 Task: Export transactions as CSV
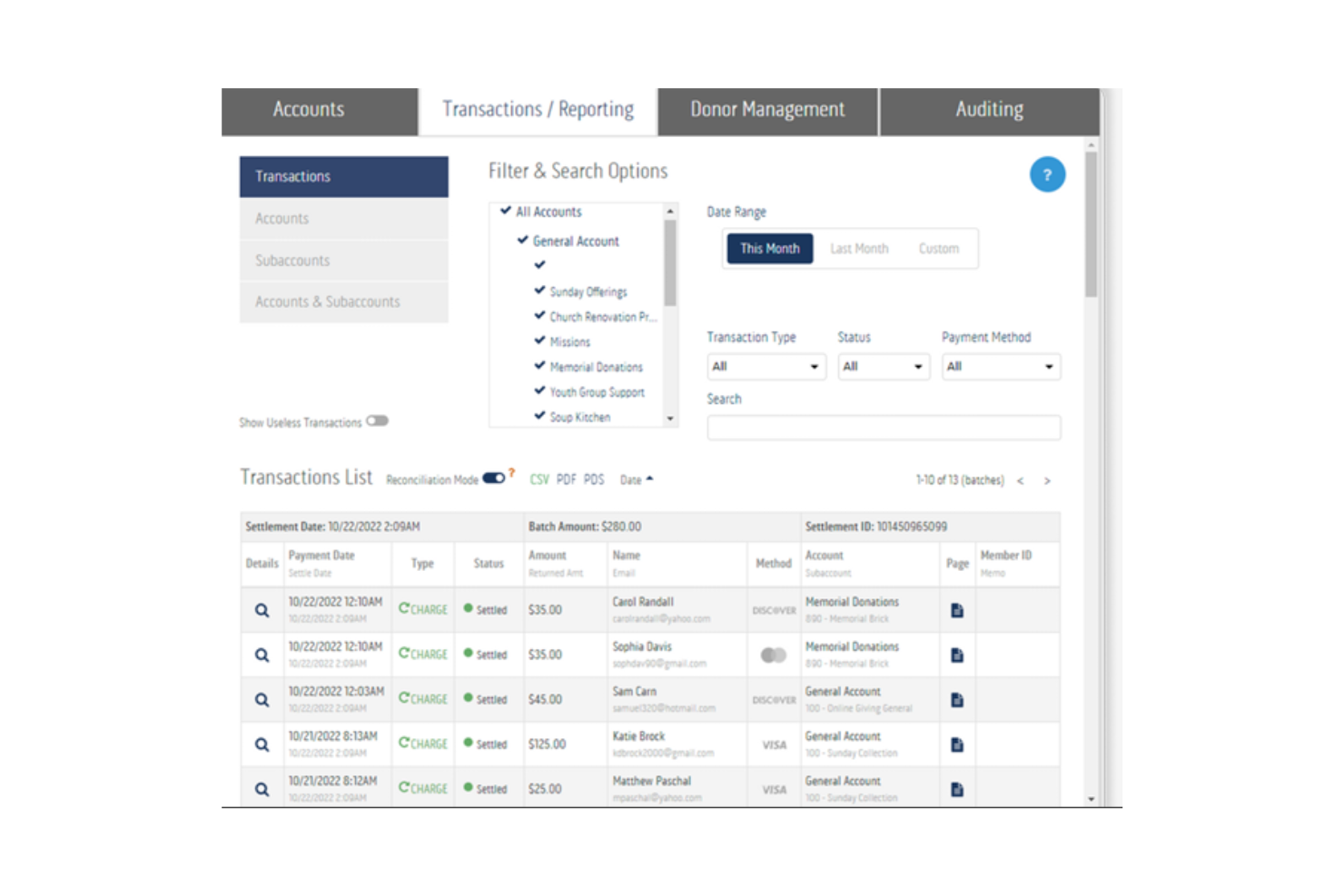[539, 479]
